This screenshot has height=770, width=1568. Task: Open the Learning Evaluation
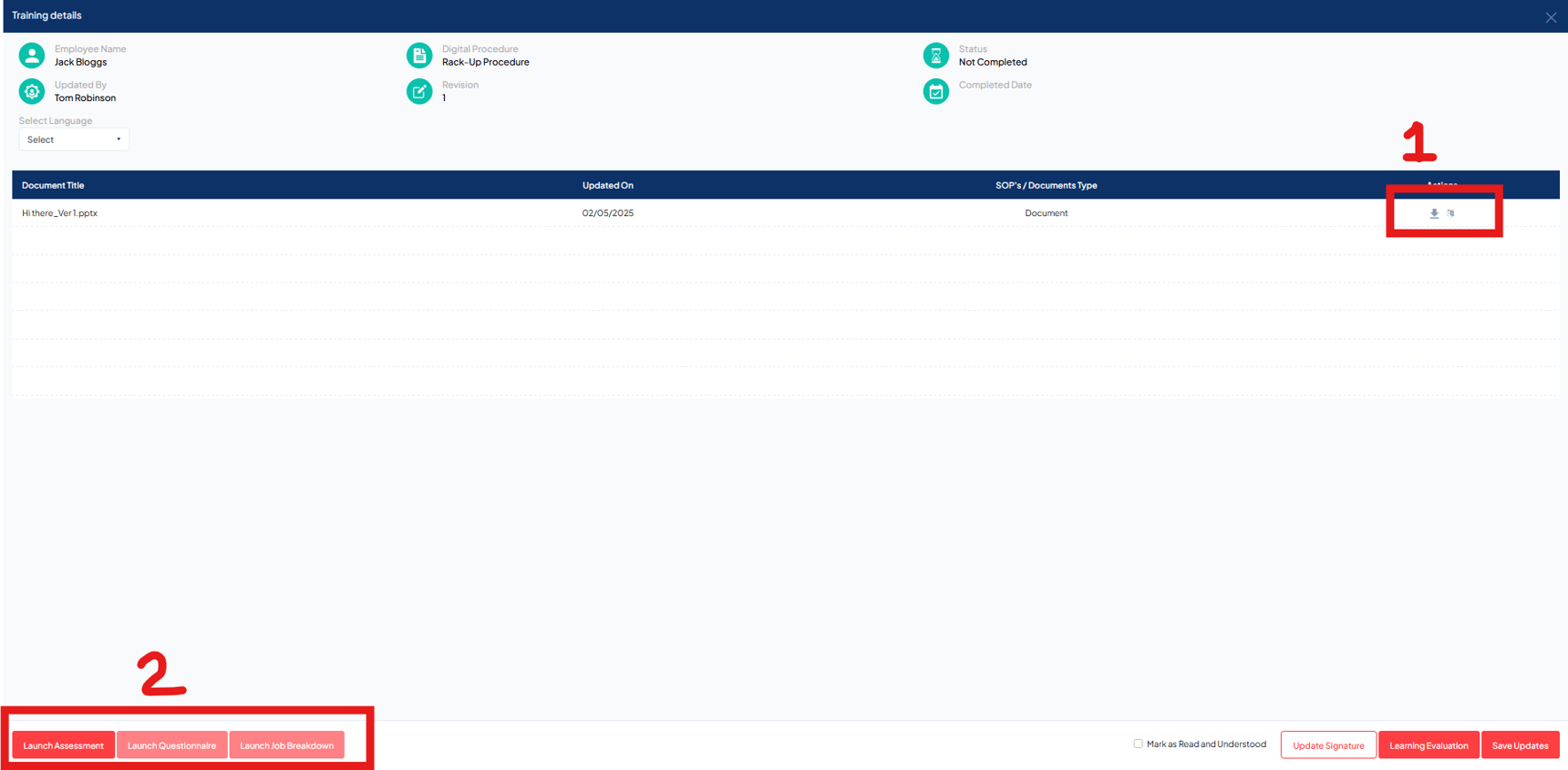pos(1428,745)
